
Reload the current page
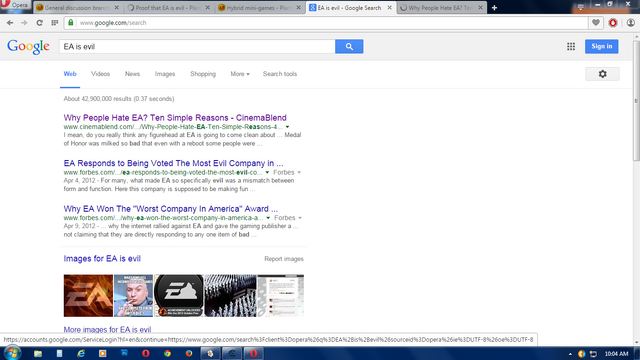tap(39, 23)
